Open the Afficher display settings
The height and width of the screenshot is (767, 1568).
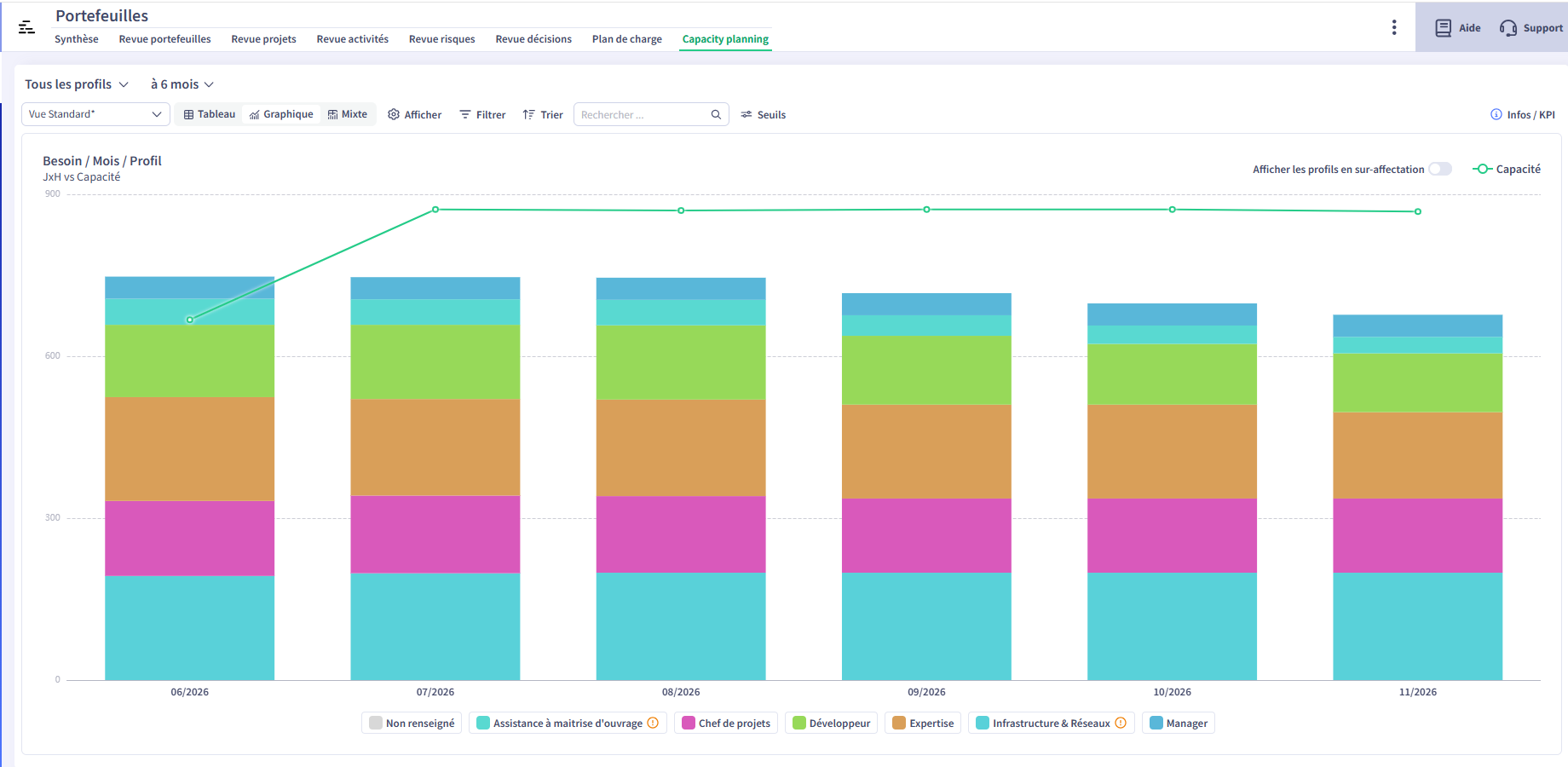click(x=415, y=115)
